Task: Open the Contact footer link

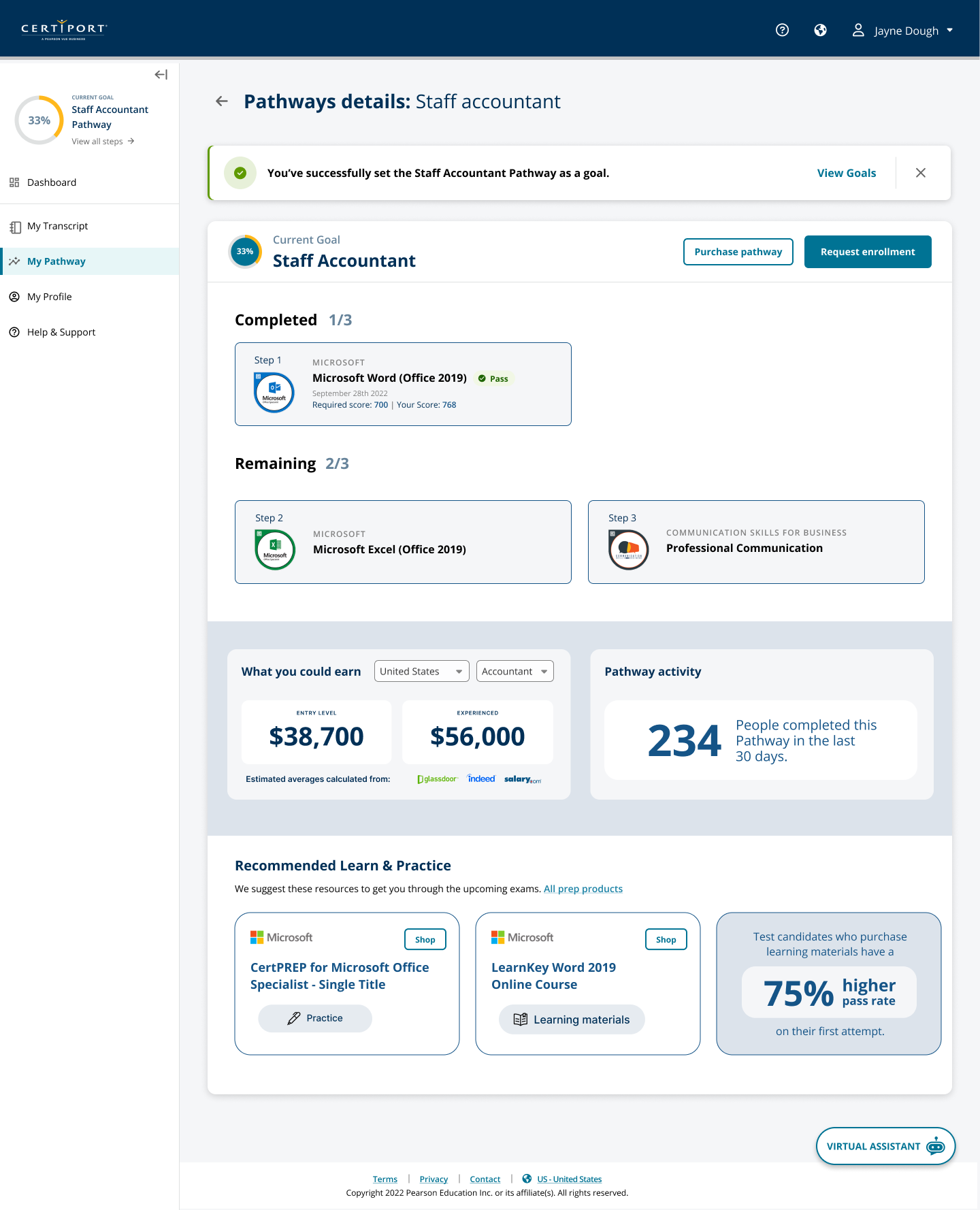Action: tap(485, 1179)
